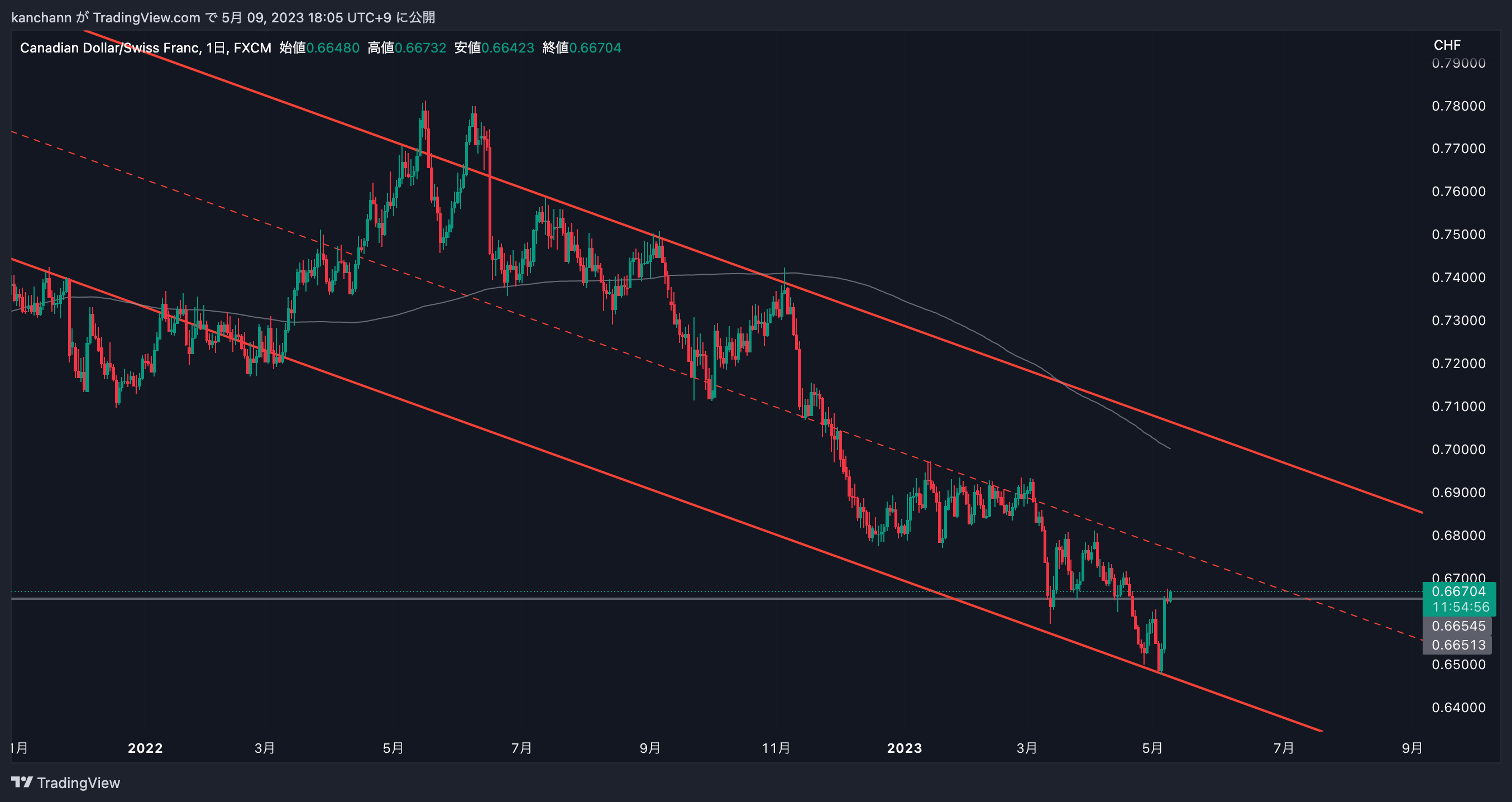Click the 0.65000 price axis label
Viewport: 1512px width, 802px height.
(1458, 664)
